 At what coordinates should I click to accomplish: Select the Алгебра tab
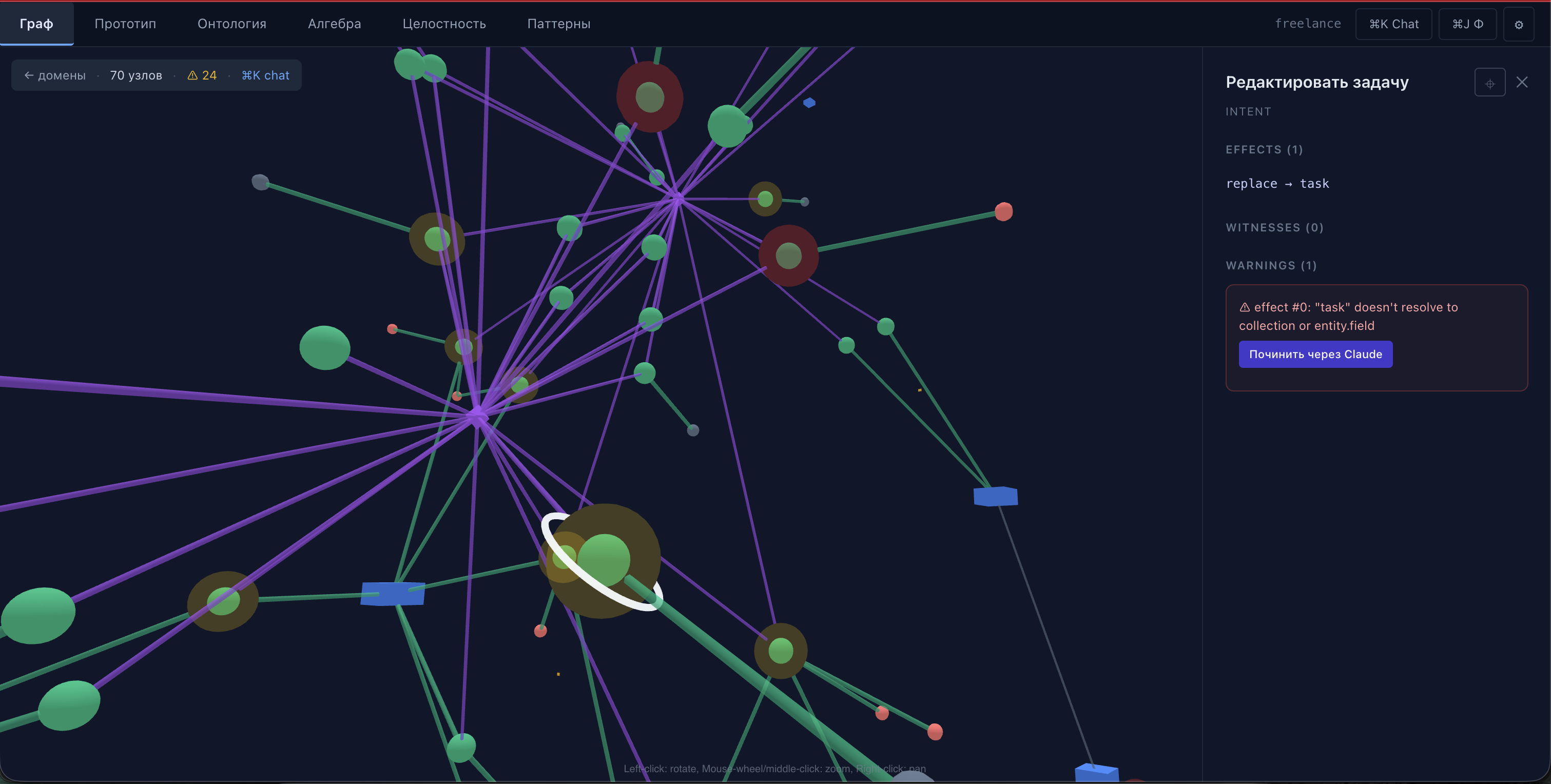[x=334, y=24]
